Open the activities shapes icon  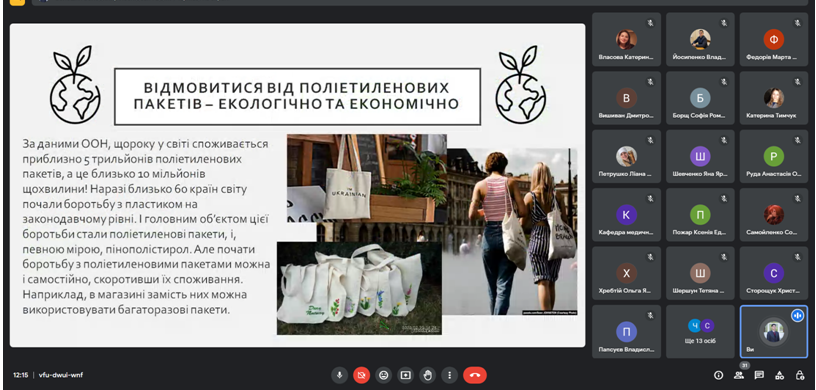coord(780,375)
